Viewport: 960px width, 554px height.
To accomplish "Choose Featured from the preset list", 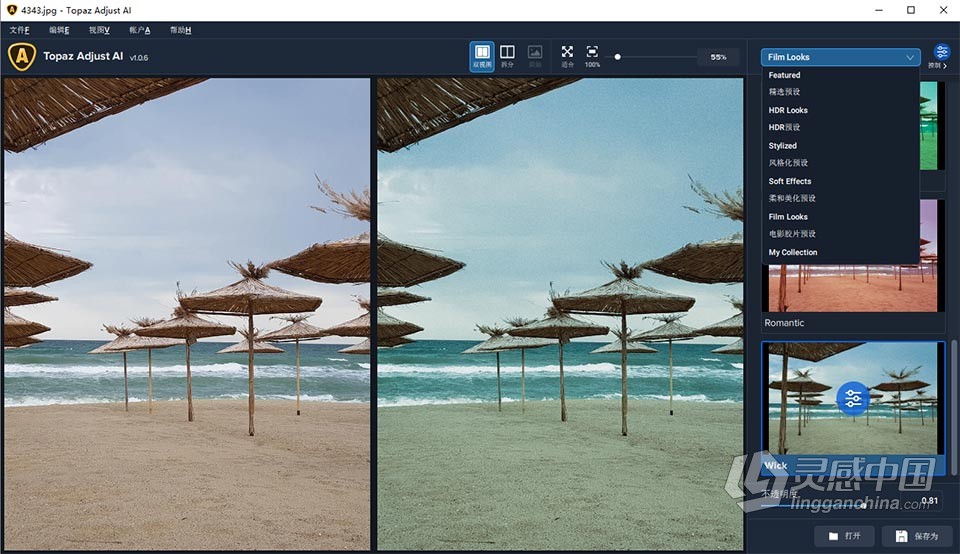I will click(785, 75).
